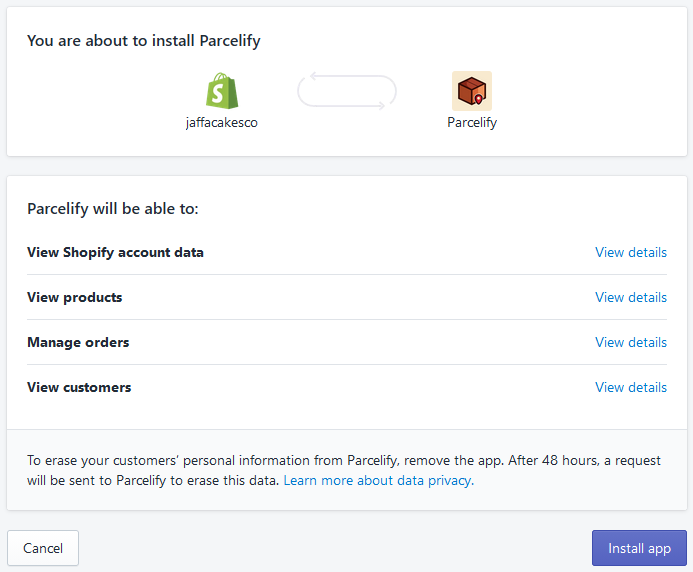Select the View customers permission heading
Viewport: 693px width, 572px height.
click(x=79, y=387)
